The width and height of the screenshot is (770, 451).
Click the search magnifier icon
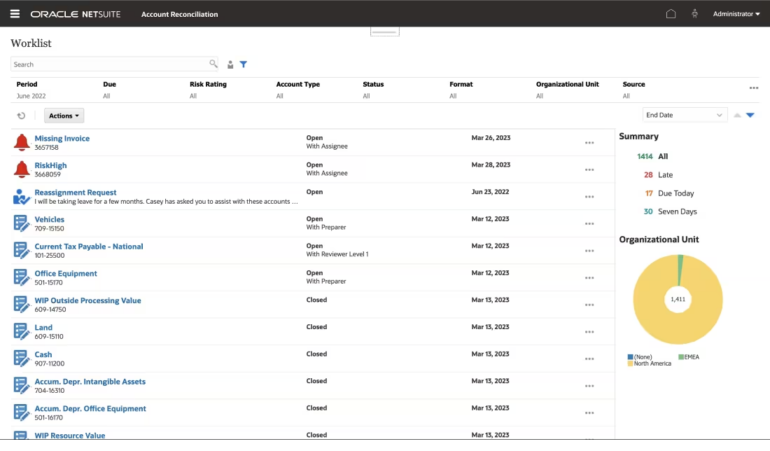[213, 64]
